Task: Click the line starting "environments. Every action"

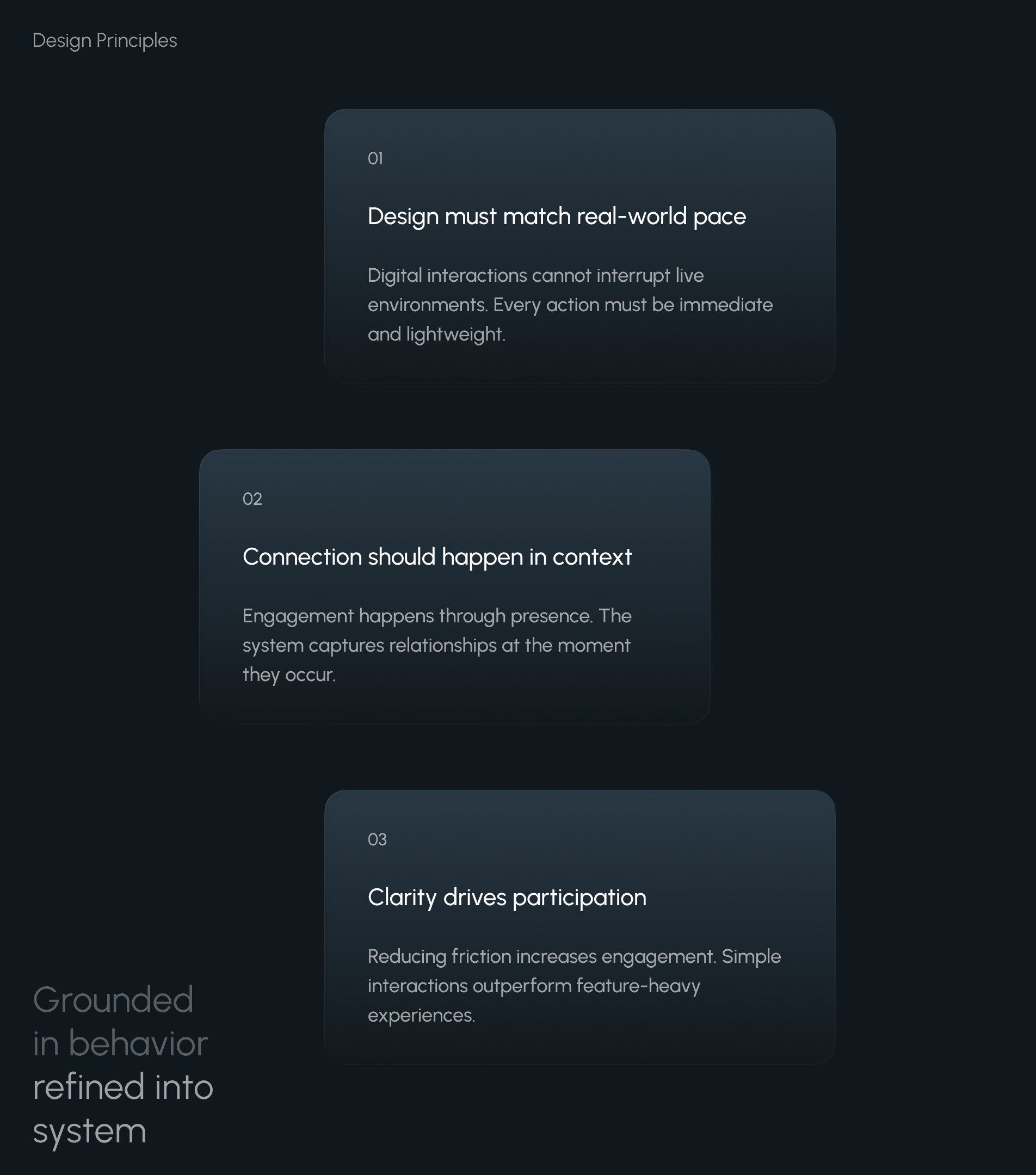Action: (x=570, y=305)
